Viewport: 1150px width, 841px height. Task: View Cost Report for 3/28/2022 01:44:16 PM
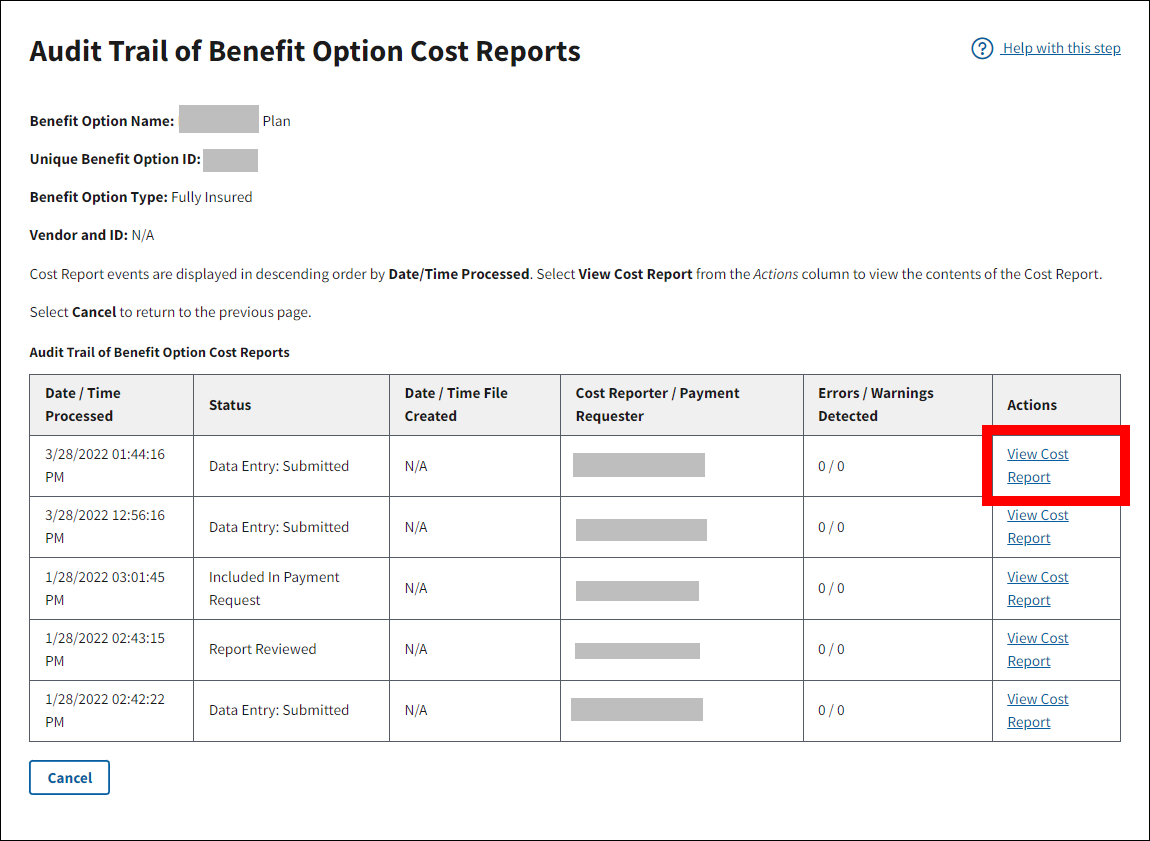click(1037, 465)
